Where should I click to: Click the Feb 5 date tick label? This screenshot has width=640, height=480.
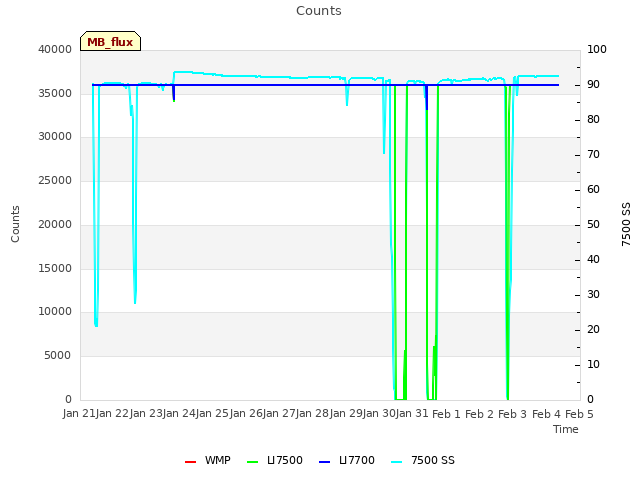tap(579, 414)
